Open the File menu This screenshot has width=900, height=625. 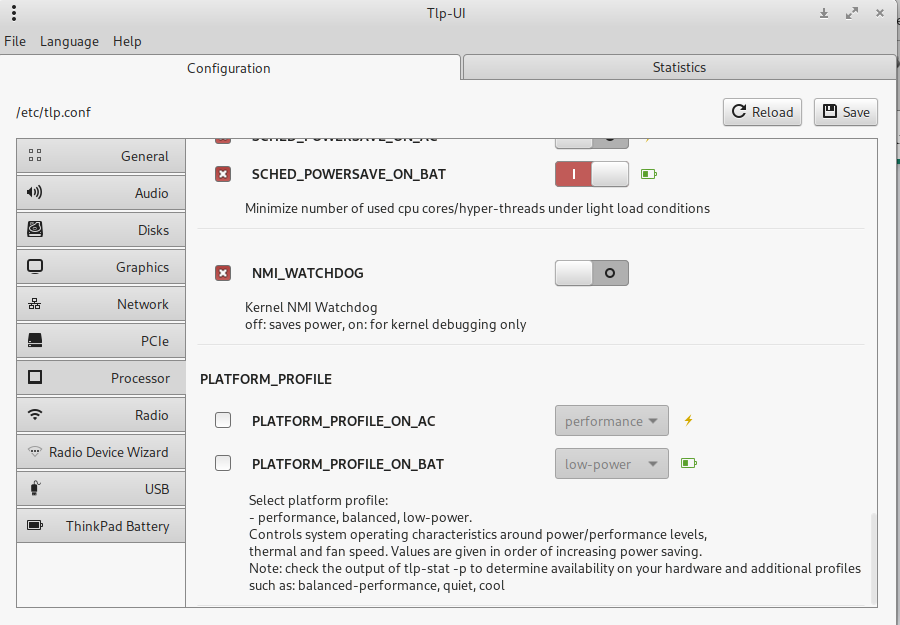click(x=15, y=41)
